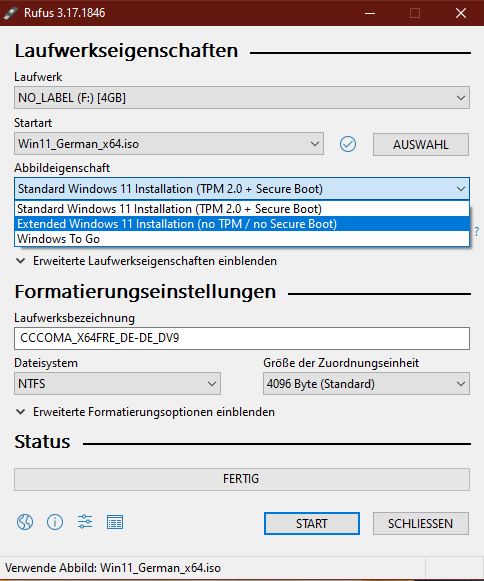Image resolution: width=484 pixels, height=581 pixels.
Task: Collapse the Abbildeigenschaft dropdown
Action: point(242,189)
